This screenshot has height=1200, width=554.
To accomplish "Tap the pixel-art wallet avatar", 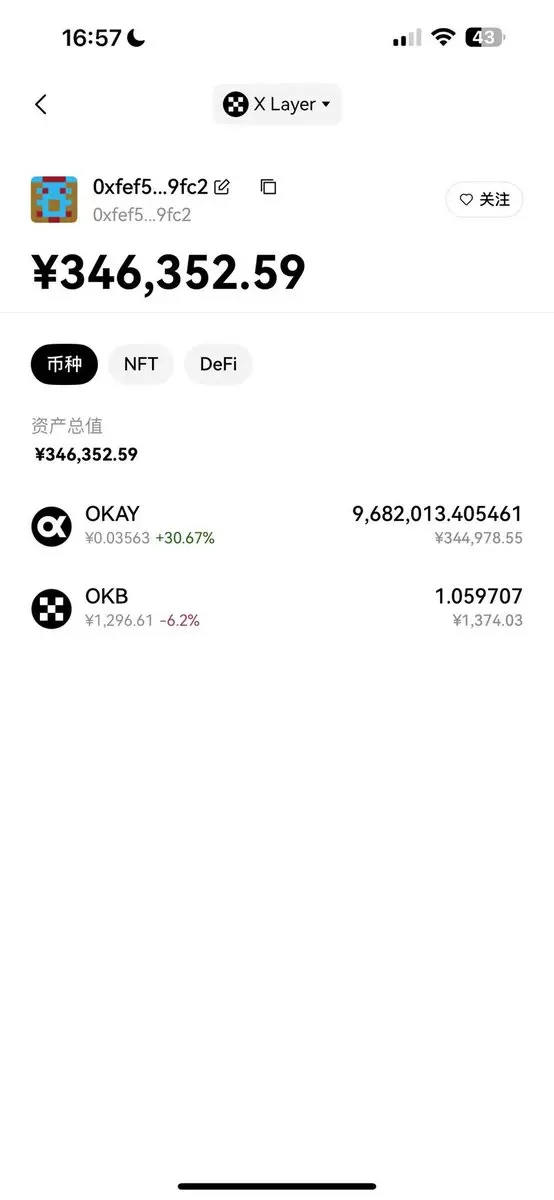I will [x=54, y=199].
